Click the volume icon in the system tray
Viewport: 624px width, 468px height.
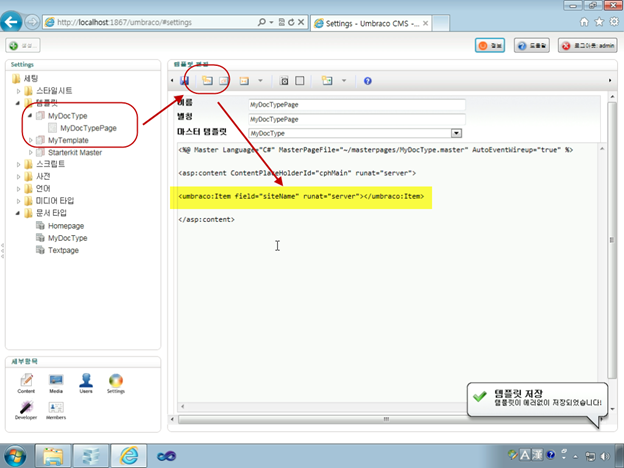pos(605,456)
